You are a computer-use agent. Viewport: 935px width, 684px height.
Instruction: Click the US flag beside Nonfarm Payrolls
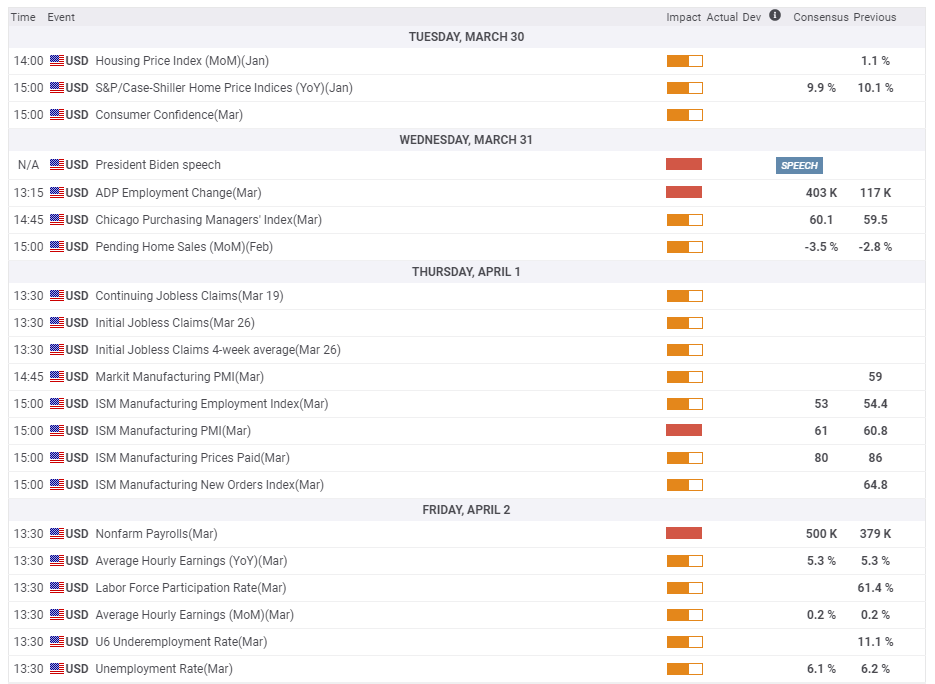pos(57,534)
